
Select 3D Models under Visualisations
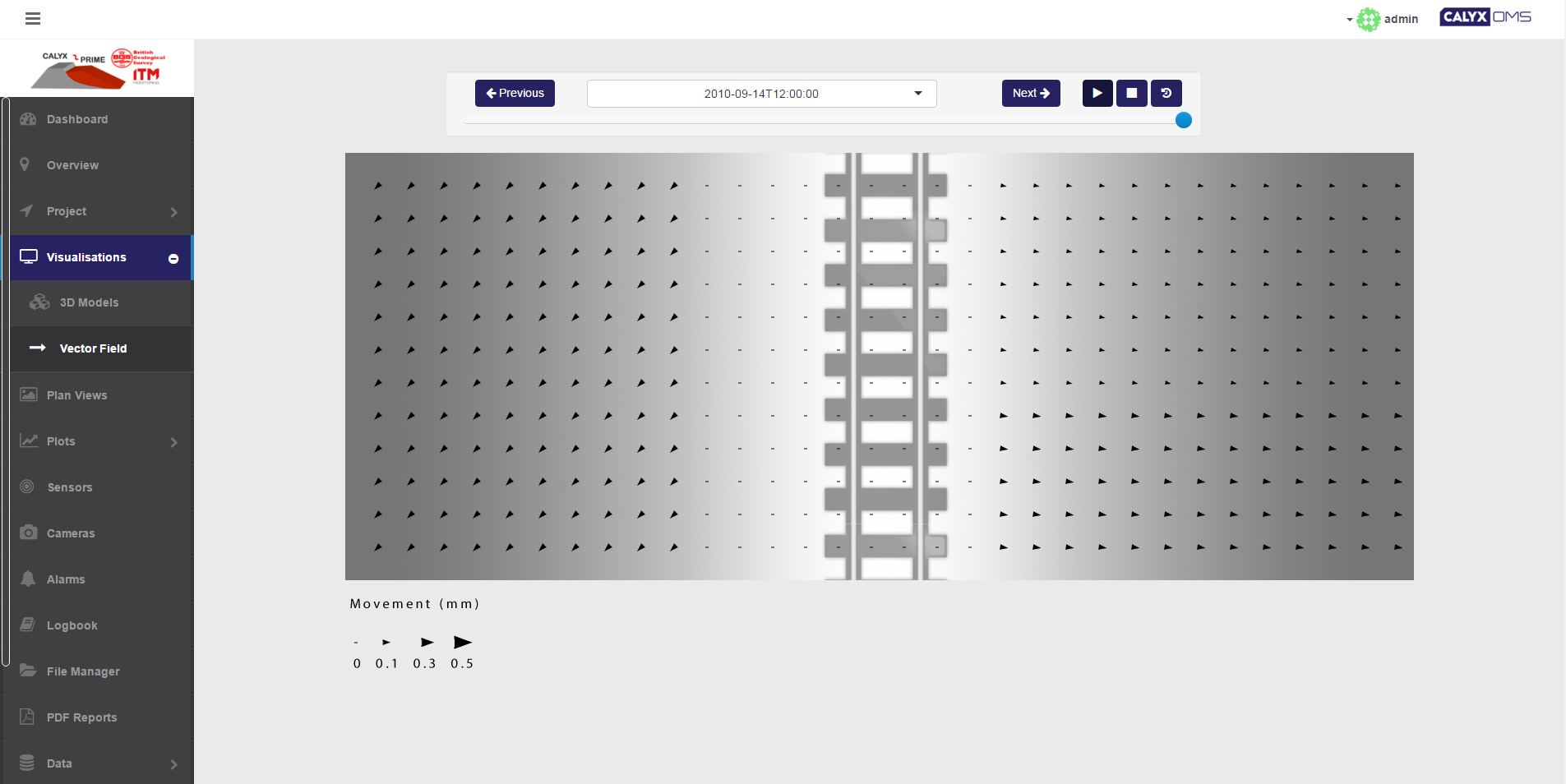89,302
